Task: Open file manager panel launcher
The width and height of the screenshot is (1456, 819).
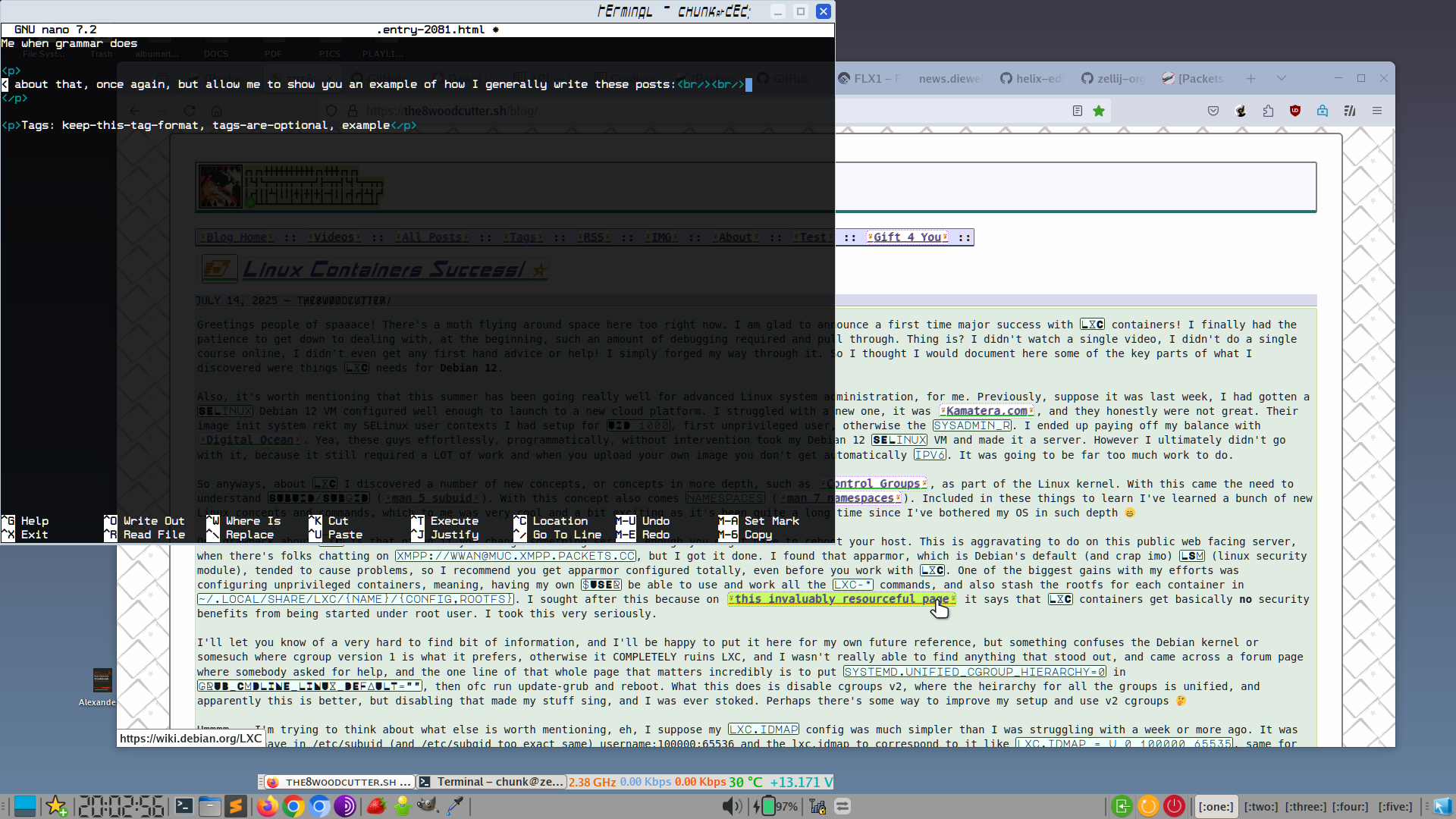Action: pos(210,806)
